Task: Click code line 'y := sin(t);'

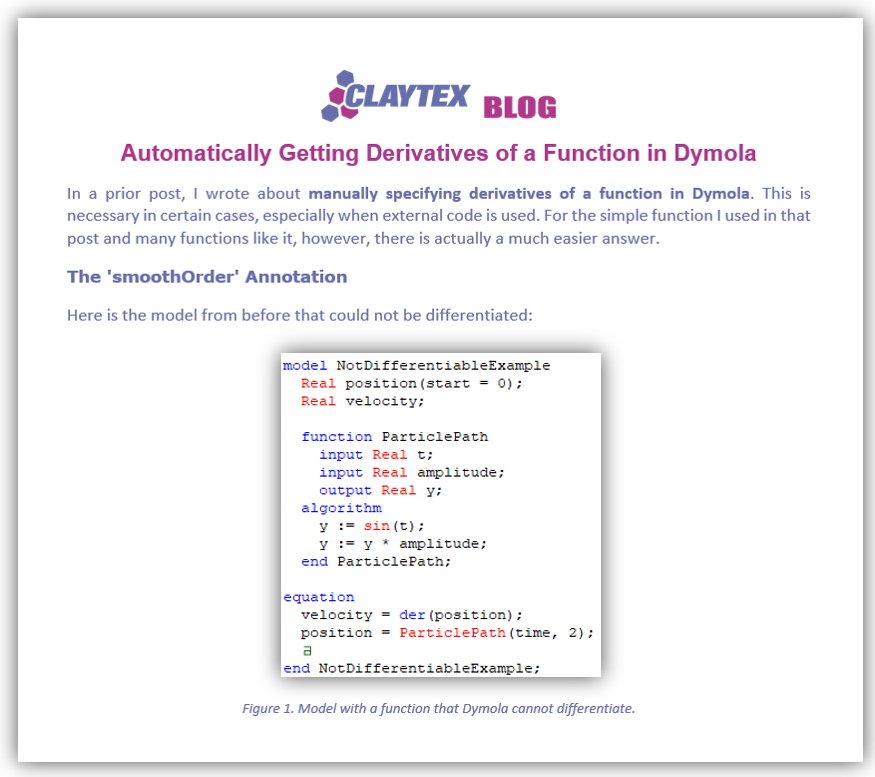Action: [372, 526]
